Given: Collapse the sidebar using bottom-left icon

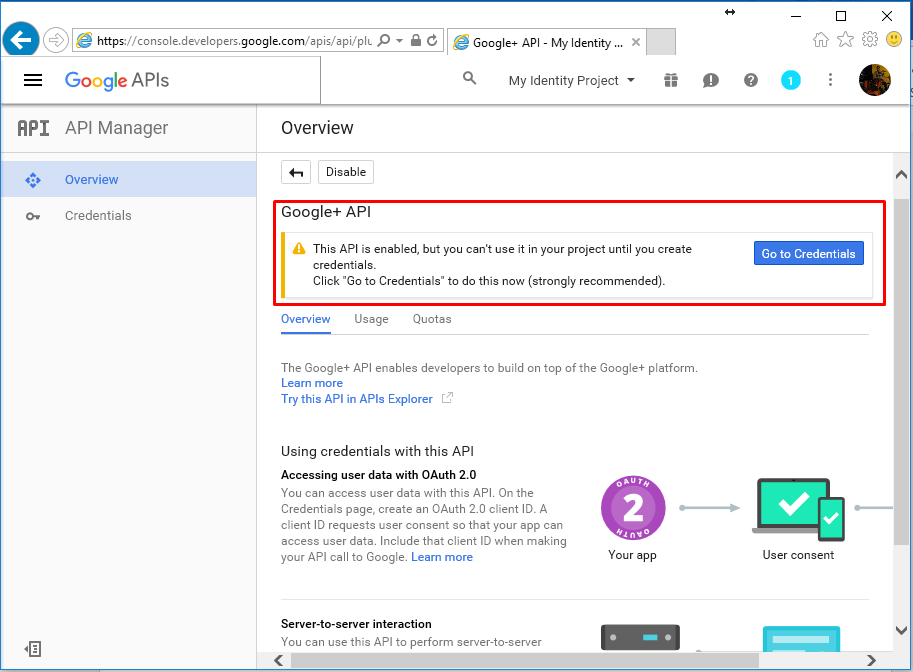Looking at the screenshot, I should pyautogui.click(x=33, y=649).
